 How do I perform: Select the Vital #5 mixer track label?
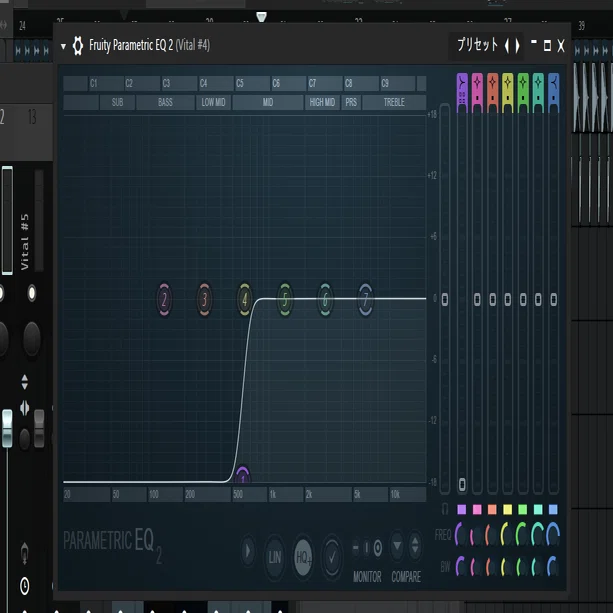[x=24, y=242]
